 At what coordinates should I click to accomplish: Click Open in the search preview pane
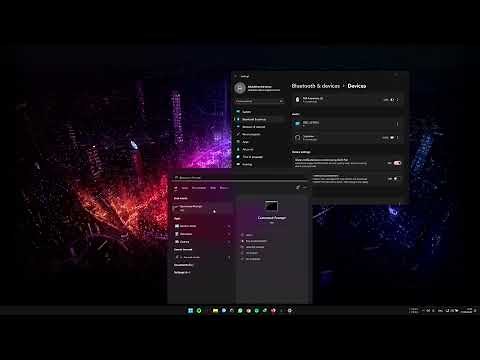tap(249, 235)
